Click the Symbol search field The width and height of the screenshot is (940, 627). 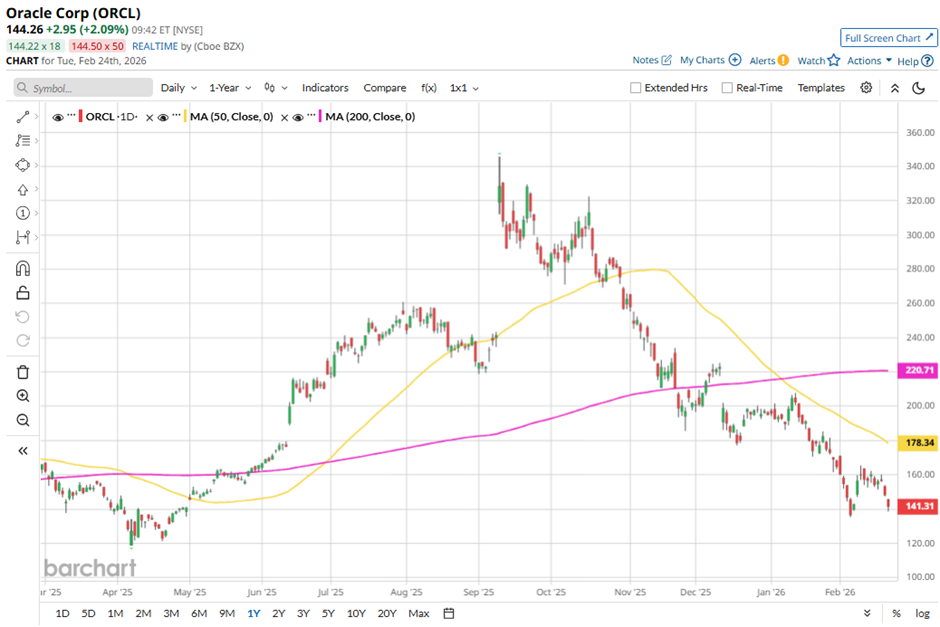[x=80, y=88]
